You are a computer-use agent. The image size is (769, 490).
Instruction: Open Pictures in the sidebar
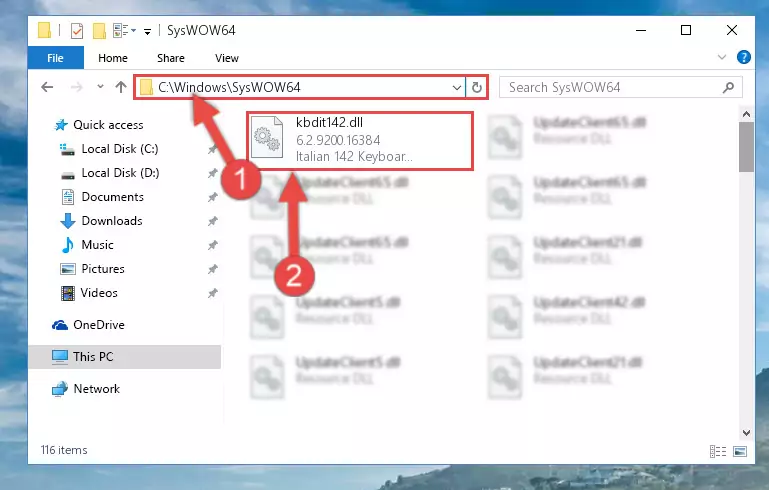click(x=92, y=269)
